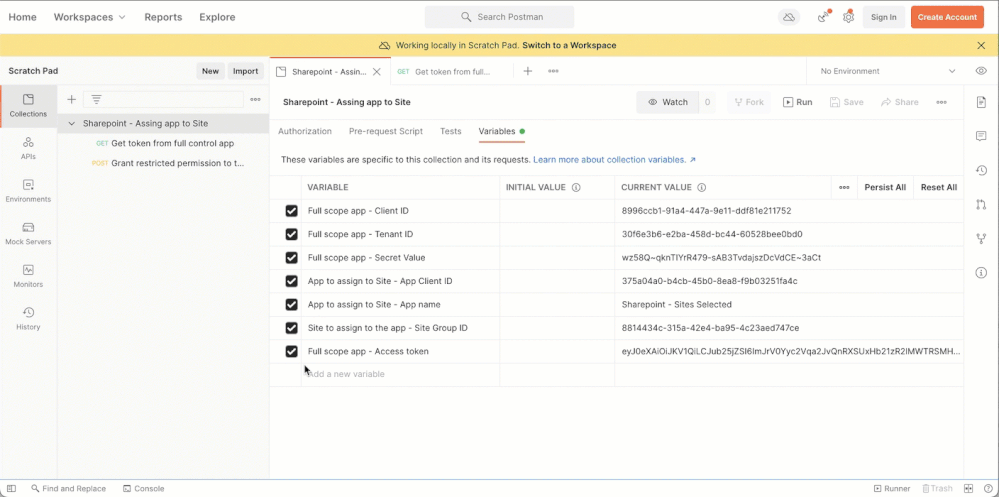Click the filter icon in collections search
This screenshot has height=497, width=999.
[96, 99]
